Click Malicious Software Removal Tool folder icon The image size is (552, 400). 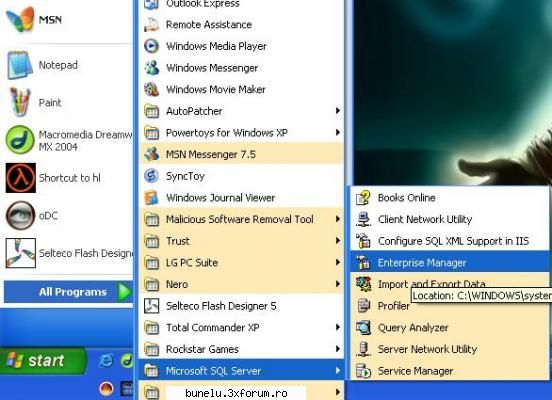[152, 219]
